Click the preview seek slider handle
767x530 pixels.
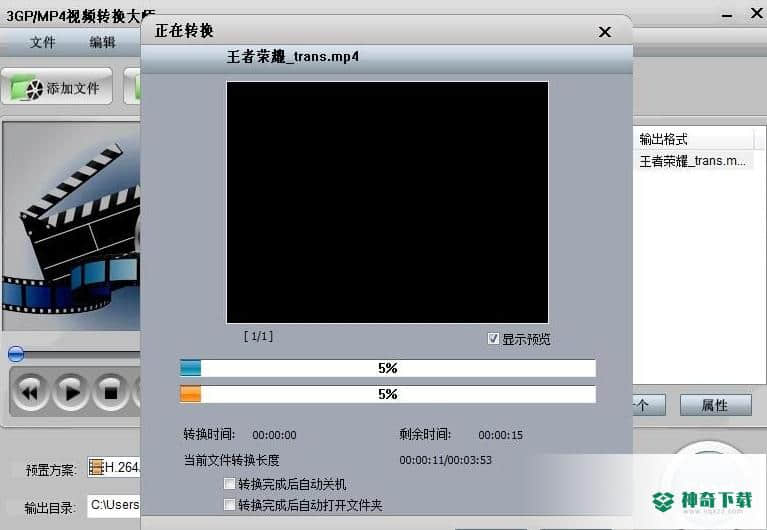pos(16,354)
